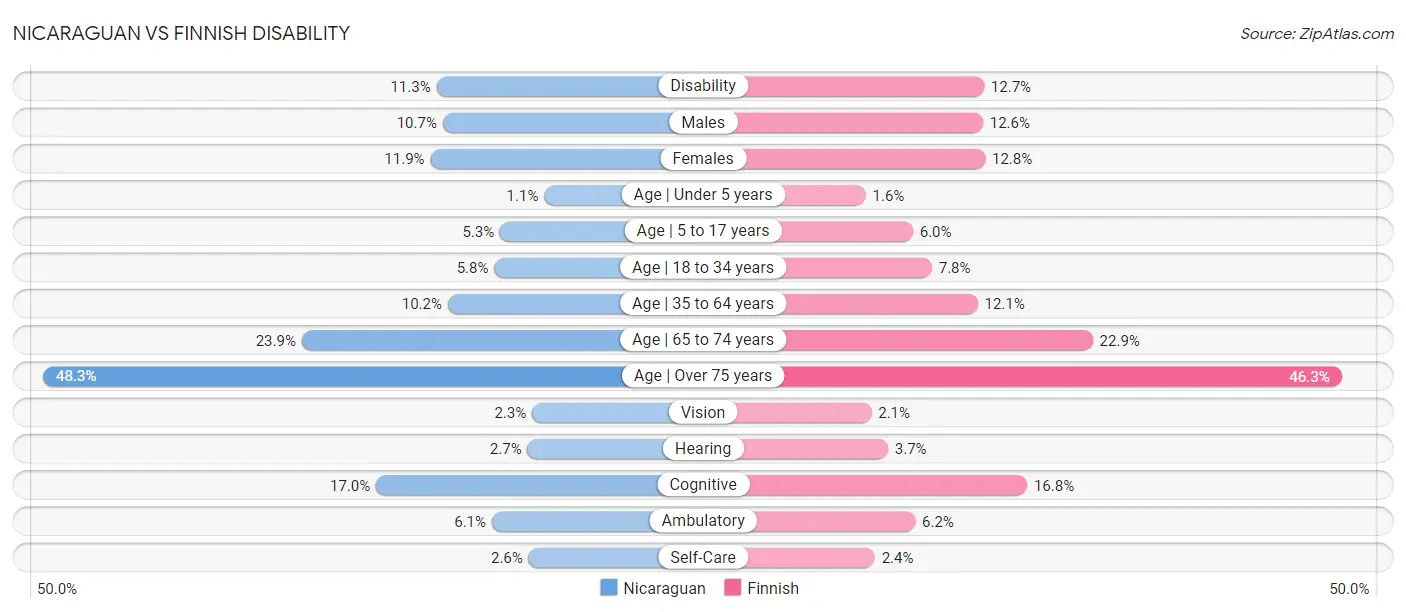Click the Ambulatory category label
This screenshot has height=612, width=1406.
(x=703, y=520)
